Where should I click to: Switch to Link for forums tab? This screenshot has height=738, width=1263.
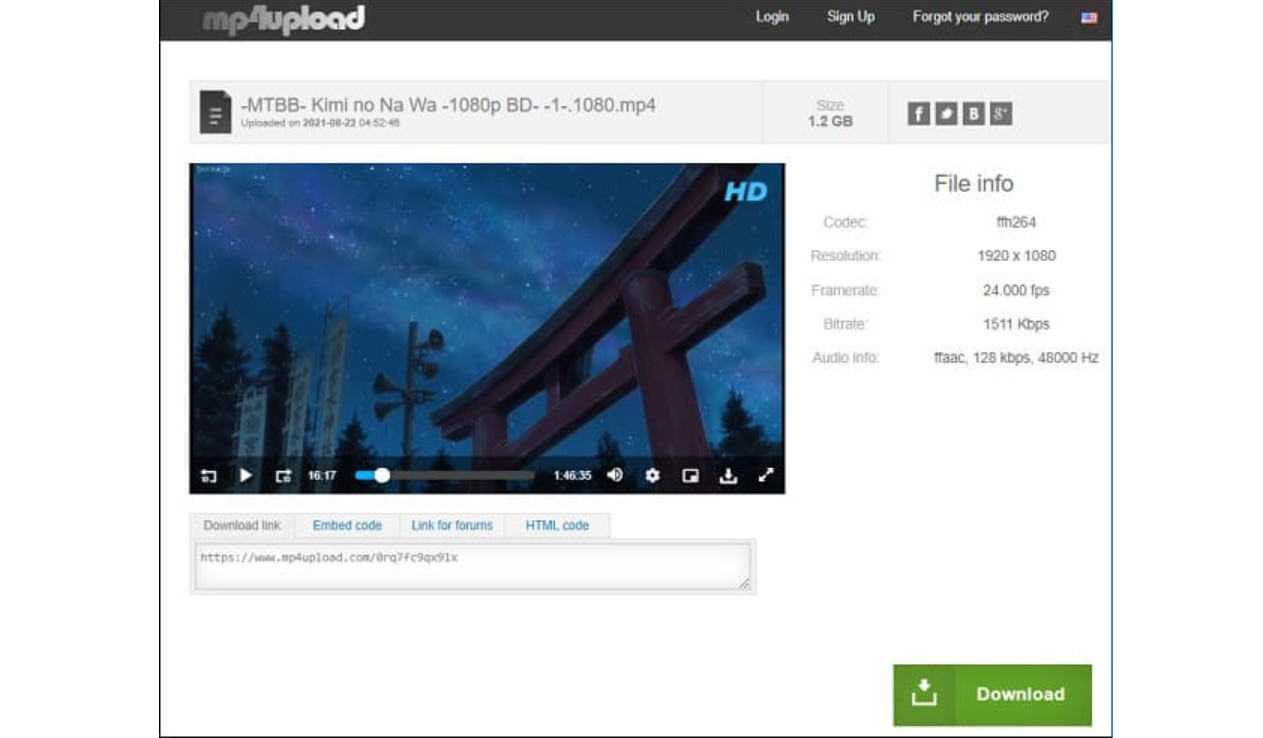click(452, 526)
